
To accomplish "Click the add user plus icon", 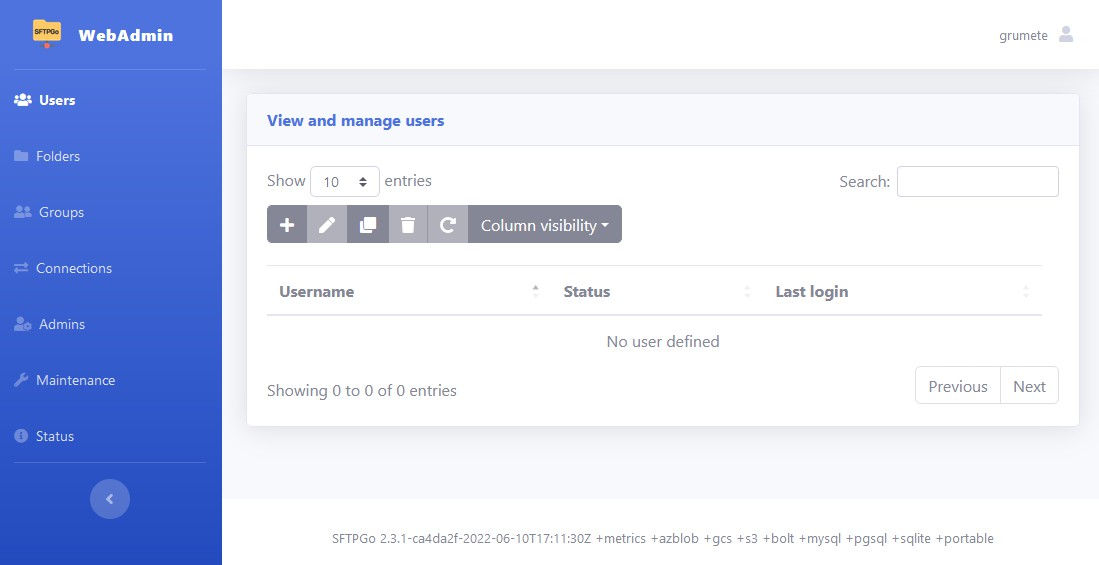I will click(x=287, y=225).
